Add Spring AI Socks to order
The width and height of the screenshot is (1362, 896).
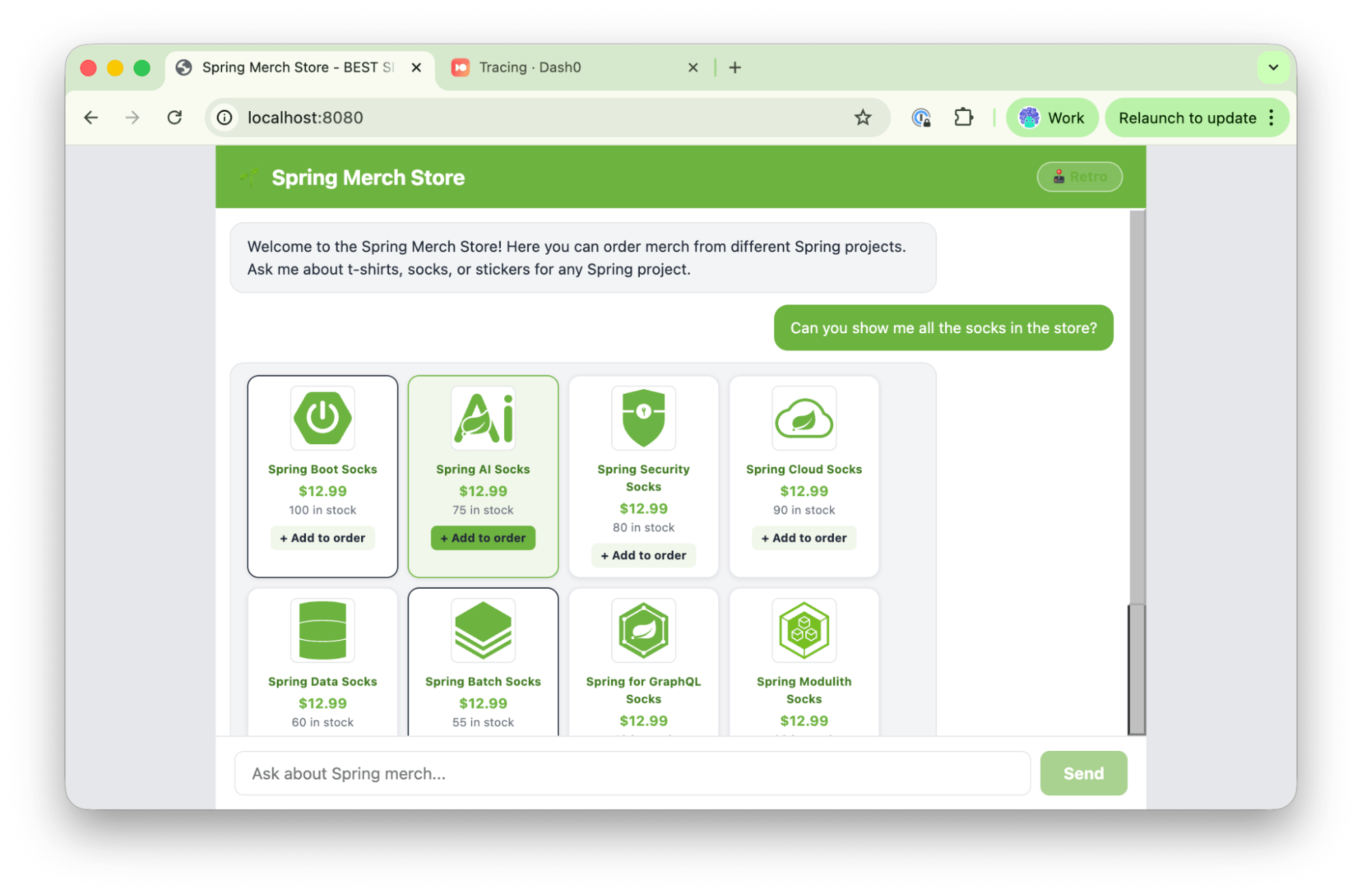(483, 538)
